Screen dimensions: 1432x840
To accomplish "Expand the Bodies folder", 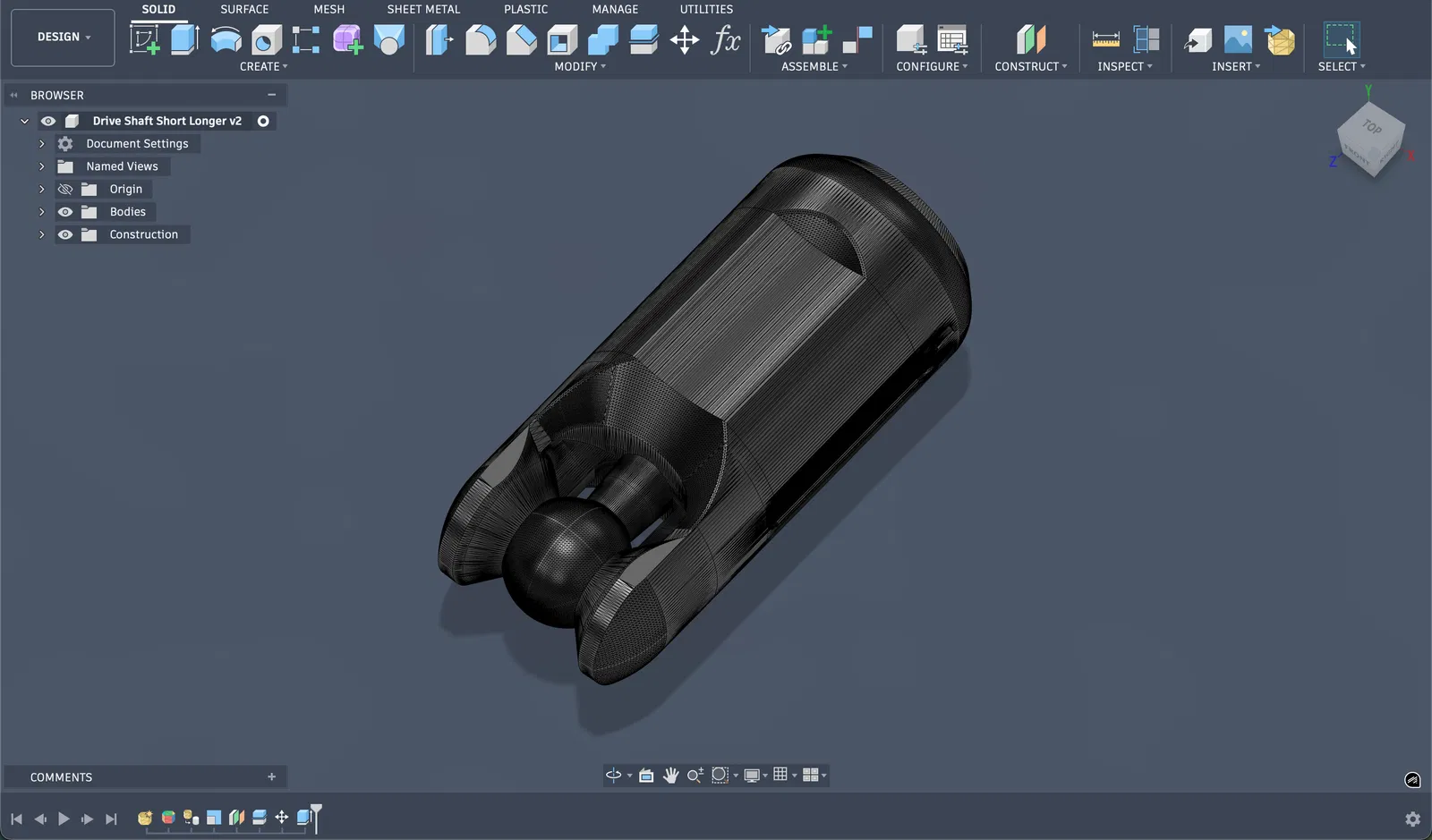I will pos(41,212).
